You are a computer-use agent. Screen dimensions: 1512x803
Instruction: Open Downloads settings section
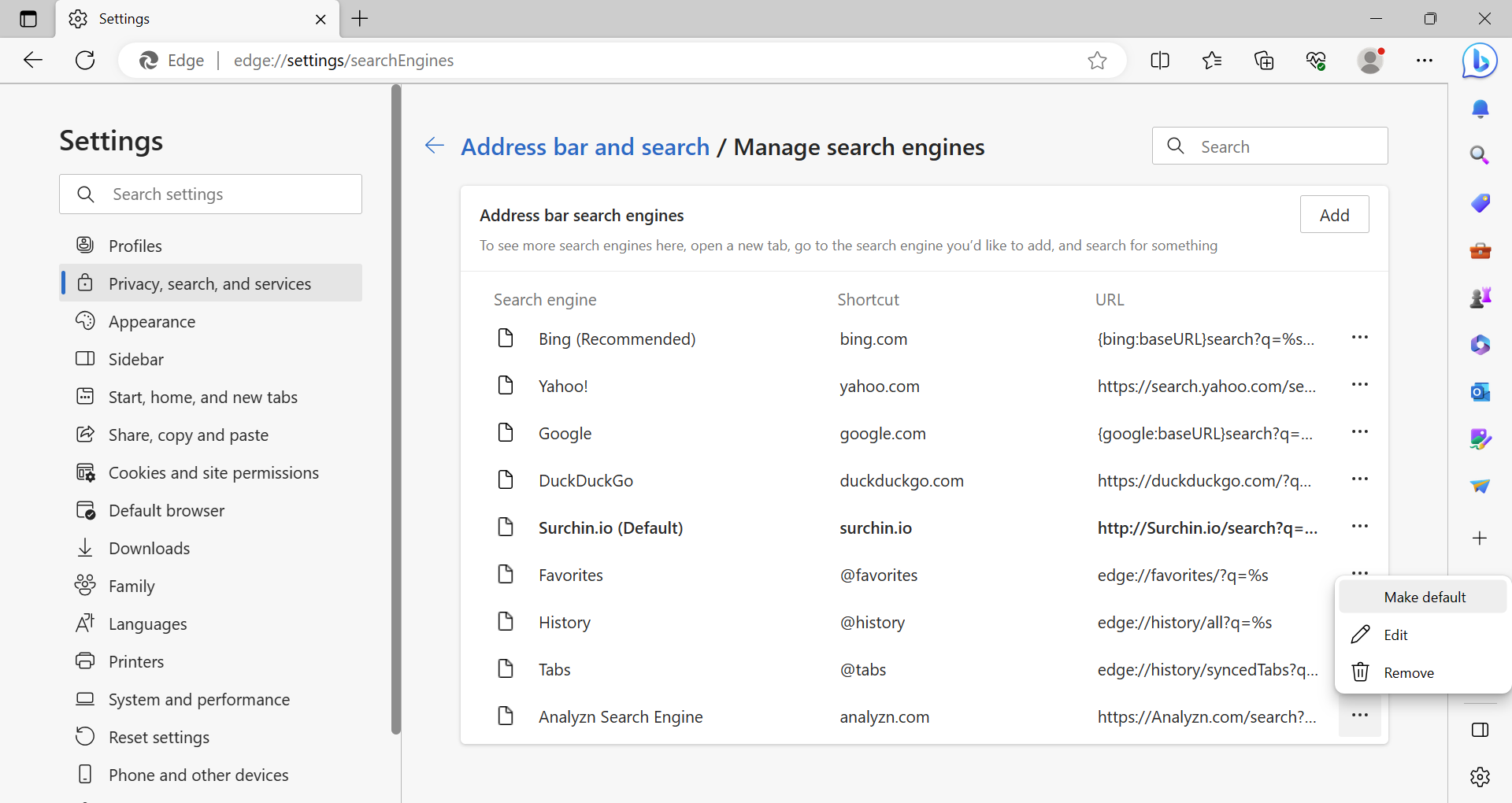[x=211, y=548]
